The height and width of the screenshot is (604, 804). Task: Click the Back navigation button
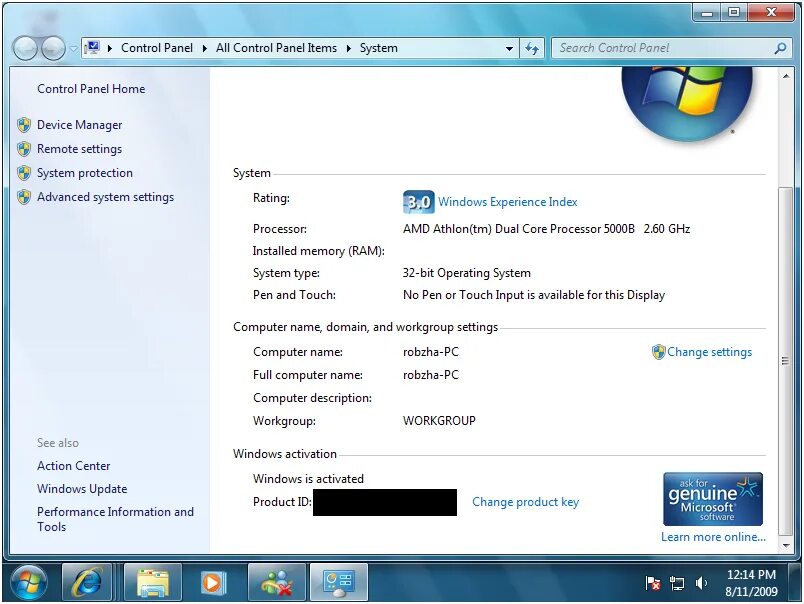pos(26,48)
